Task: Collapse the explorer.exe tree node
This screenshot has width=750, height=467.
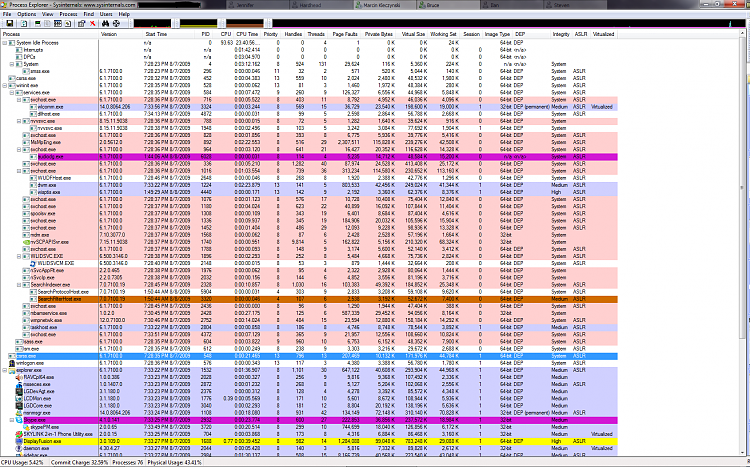Action: [x=5, y=370]
